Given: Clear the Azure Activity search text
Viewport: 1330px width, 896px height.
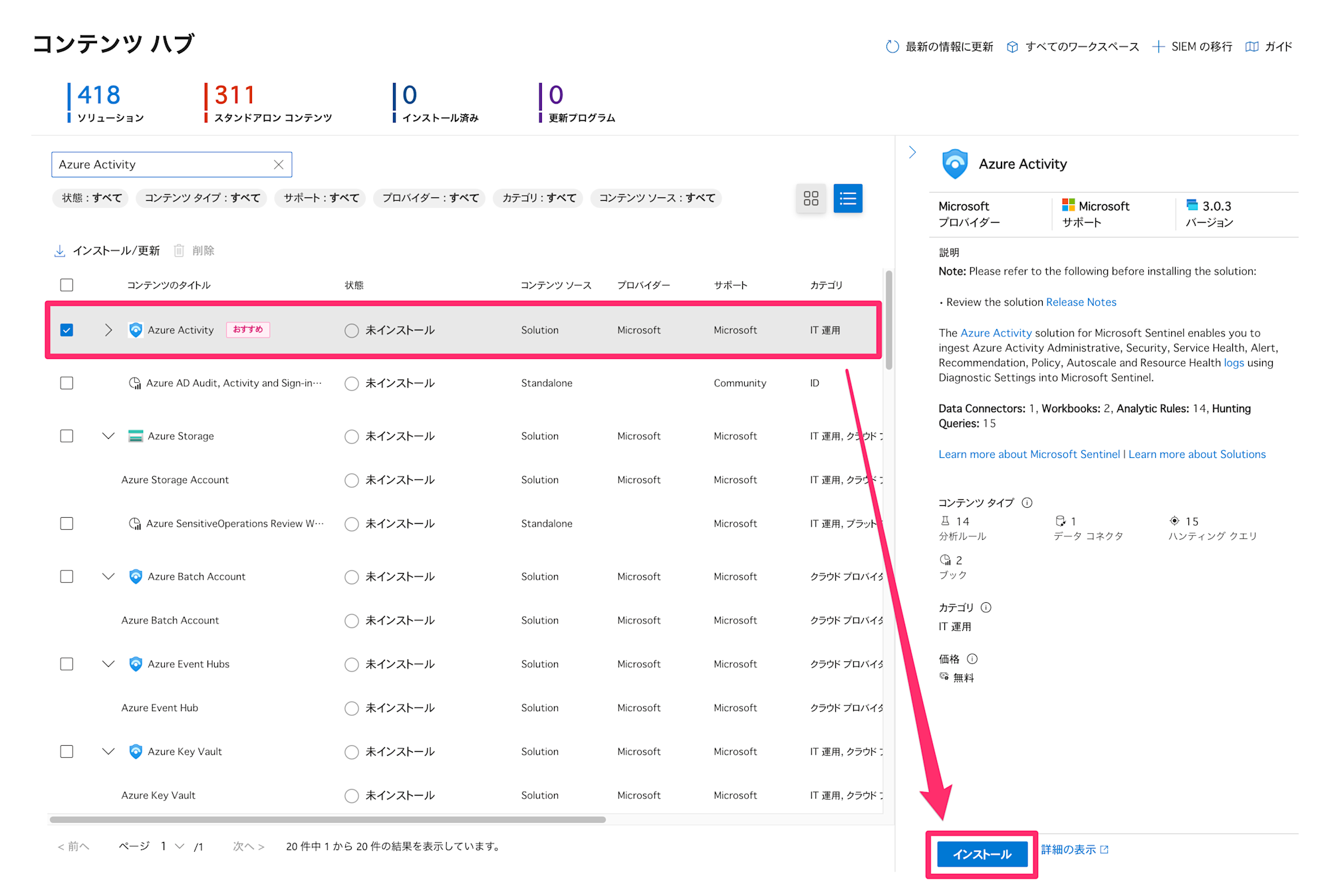Looking at the screenshot, I should click(279, 165).
